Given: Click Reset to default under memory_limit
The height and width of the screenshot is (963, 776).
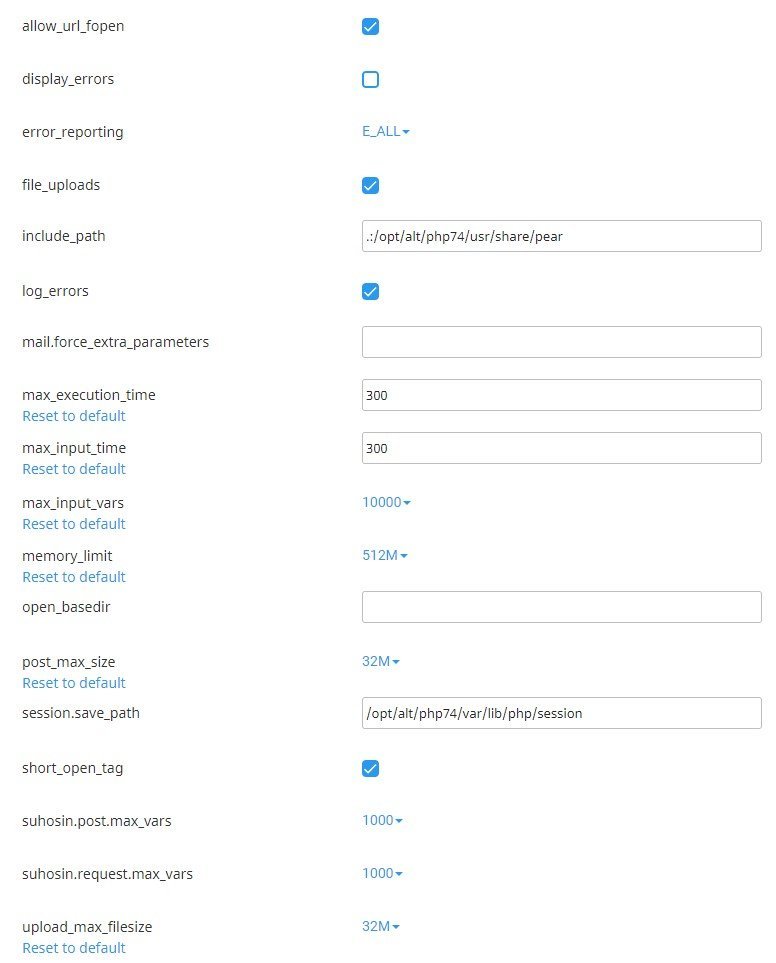Looking at the screenshot, I should (x=74, y=577).
